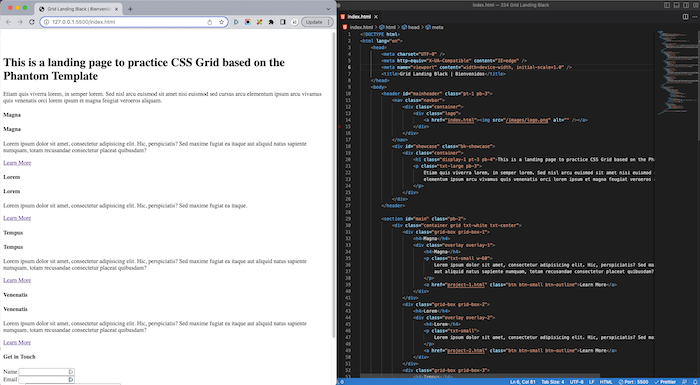The height and width of the screenshot is (385, 700).
Task: Click the Learn More link under Tempus
Action: [17, 280]
